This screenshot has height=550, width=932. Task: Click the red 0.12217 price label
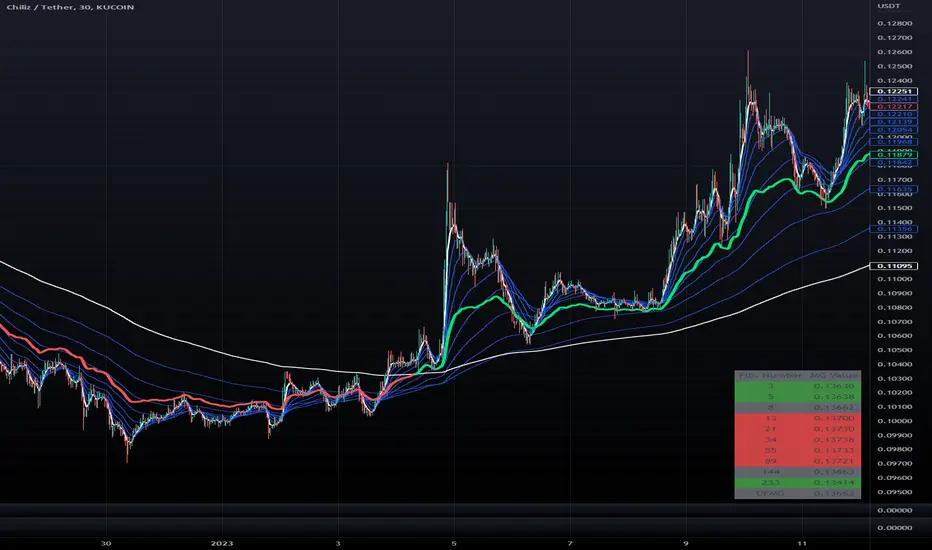pos(893,106)
